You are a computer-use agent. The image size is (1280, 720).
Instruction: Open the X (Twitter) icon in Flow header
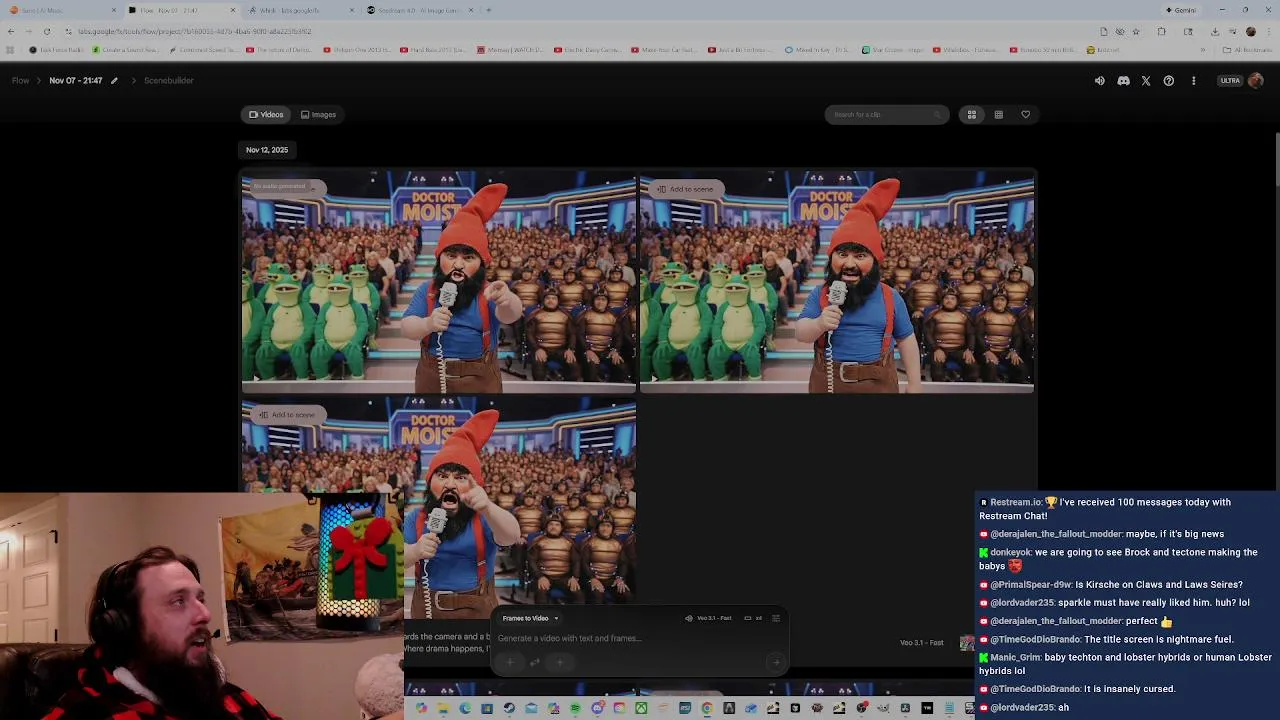(1146, 81)
